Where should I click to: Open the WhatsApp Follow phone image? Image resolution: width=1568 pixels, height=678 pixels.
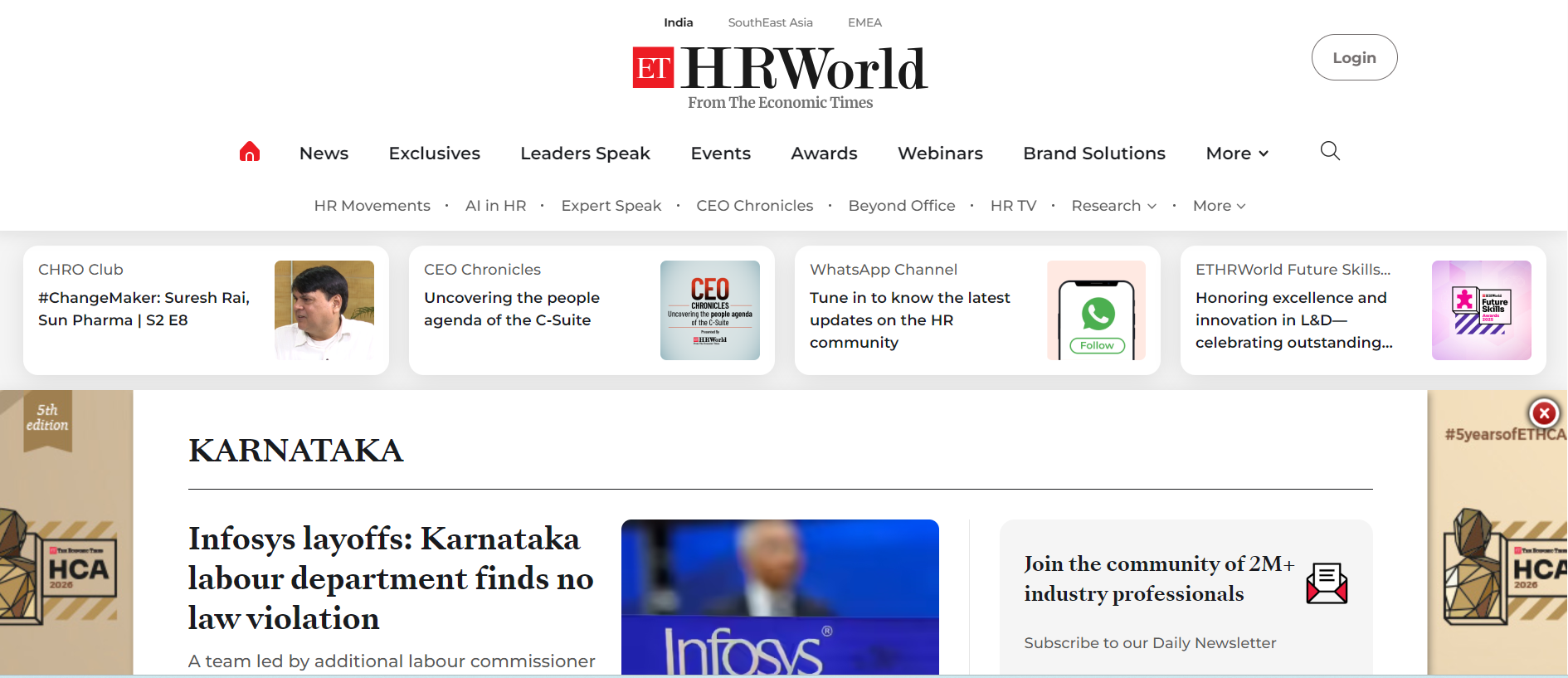pyautogui.click(x=1096, y=310)
